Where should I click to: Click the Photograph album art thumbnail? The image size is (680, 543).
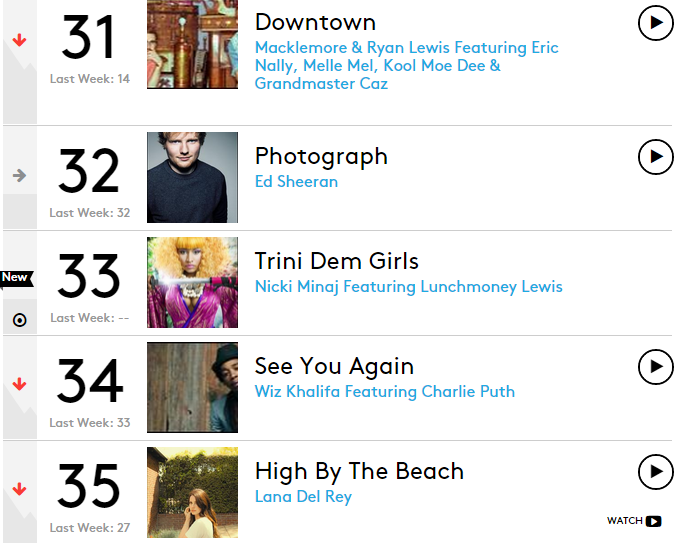(192, 177)
